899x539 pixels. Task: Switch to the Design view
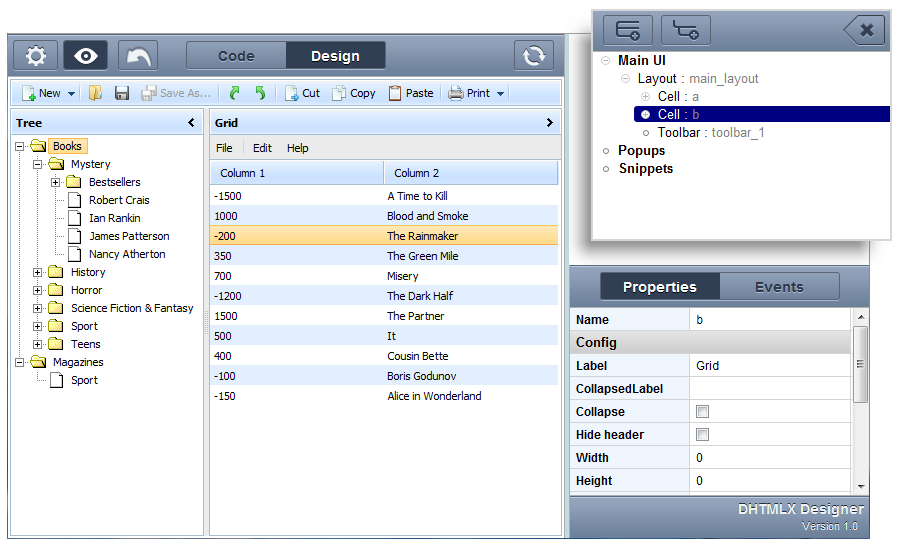point(335,56)
